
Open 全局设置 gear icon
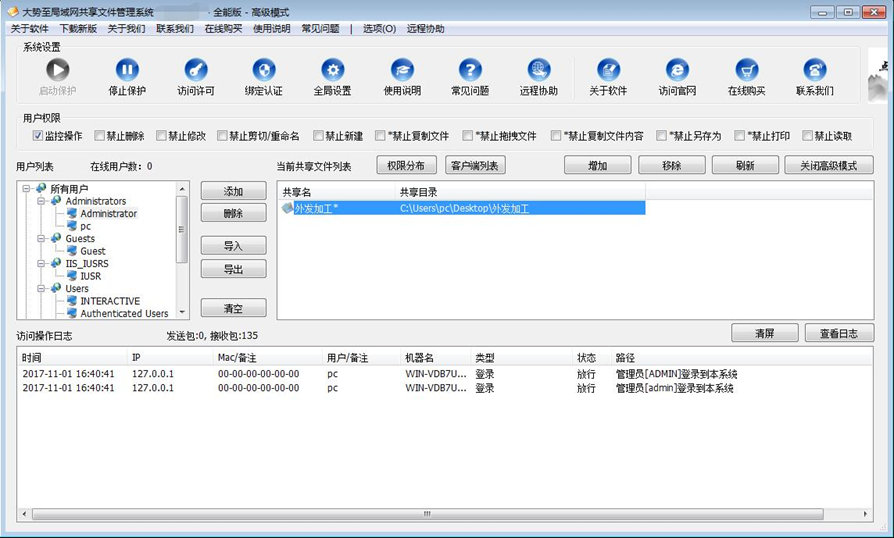pos(332,70)
